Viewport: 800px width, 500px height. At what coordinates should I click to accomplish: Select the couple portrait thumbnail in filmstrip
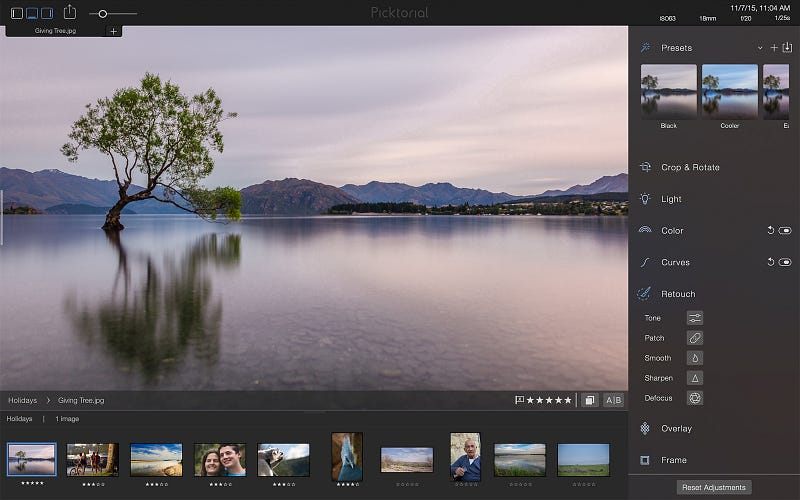(220, 460)
